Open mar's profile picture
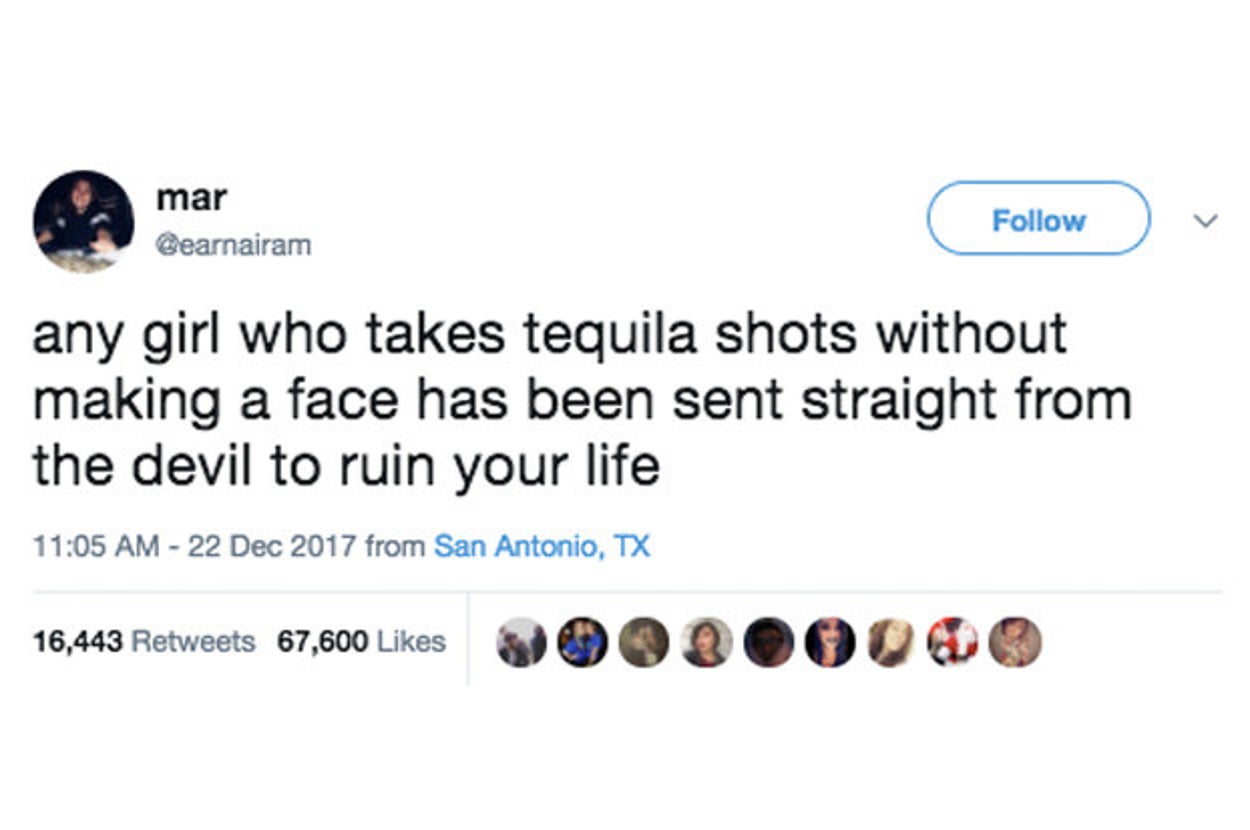Viewport: 1250px width, 830px height. [x=83, y=221]
